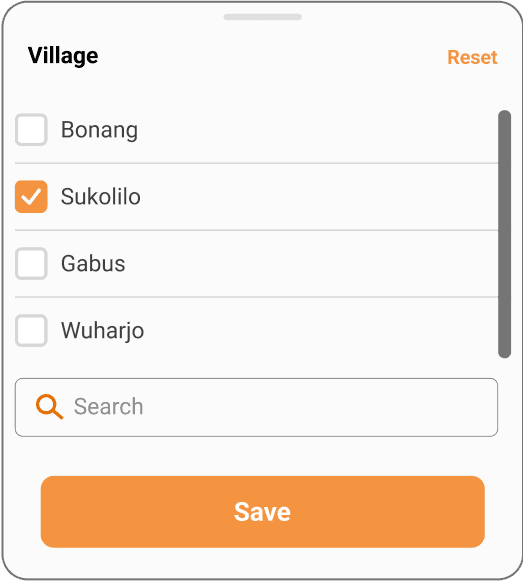Tick the Bonang checkbox

pos(31,130)
